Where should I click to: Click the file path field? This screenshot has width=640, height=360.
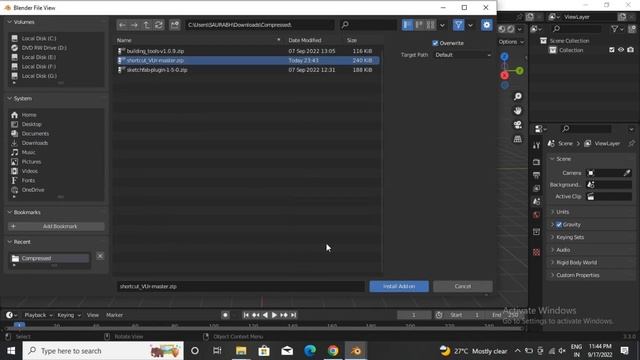click(259, 25)
